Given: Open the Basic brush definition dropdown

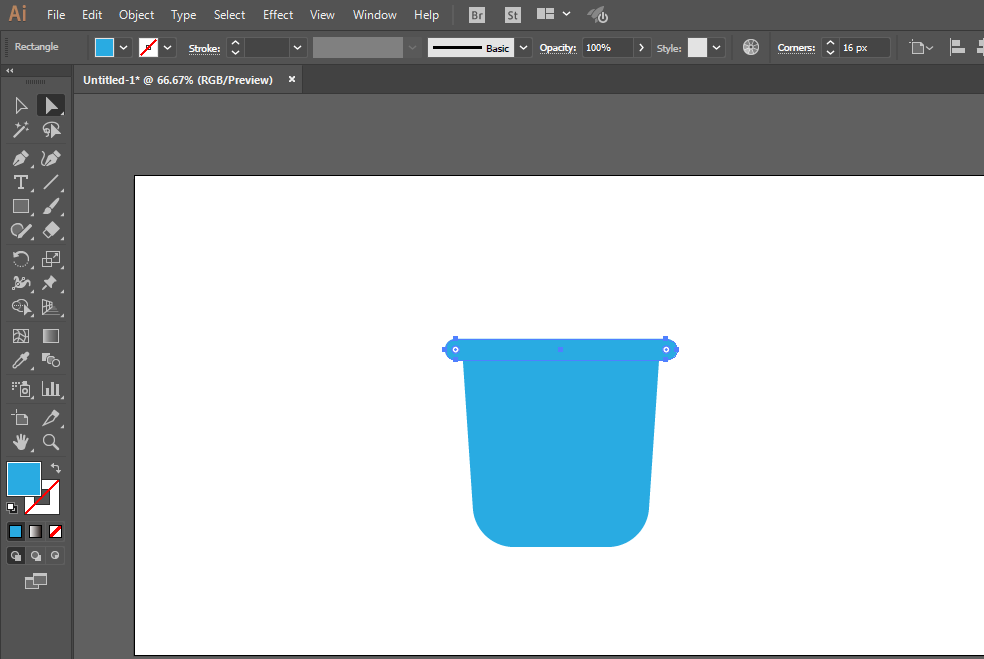Looking at the screenshot, I should click(523, 47).
